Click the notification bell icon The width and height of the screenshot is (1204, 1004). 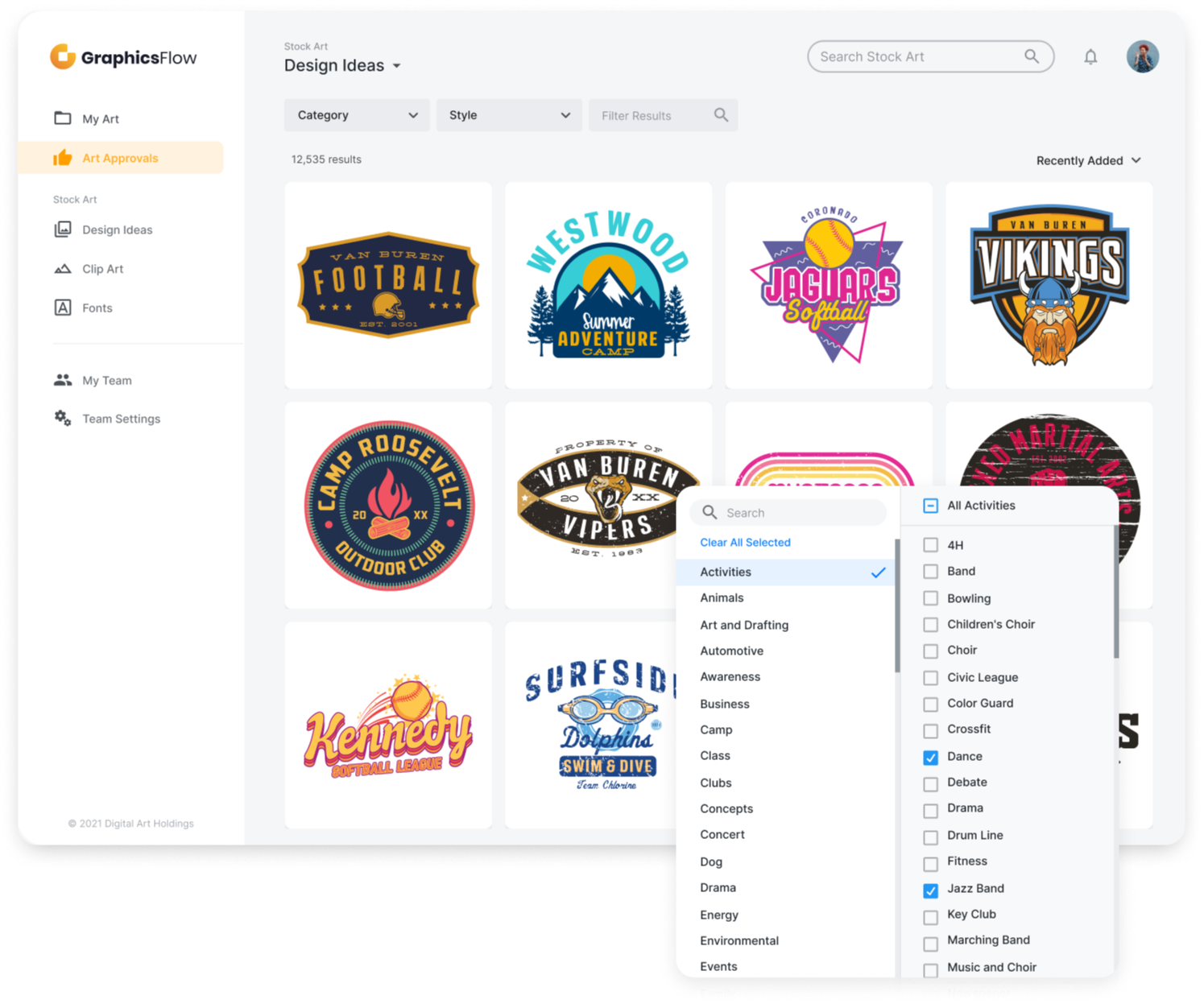coord(1090,57)
